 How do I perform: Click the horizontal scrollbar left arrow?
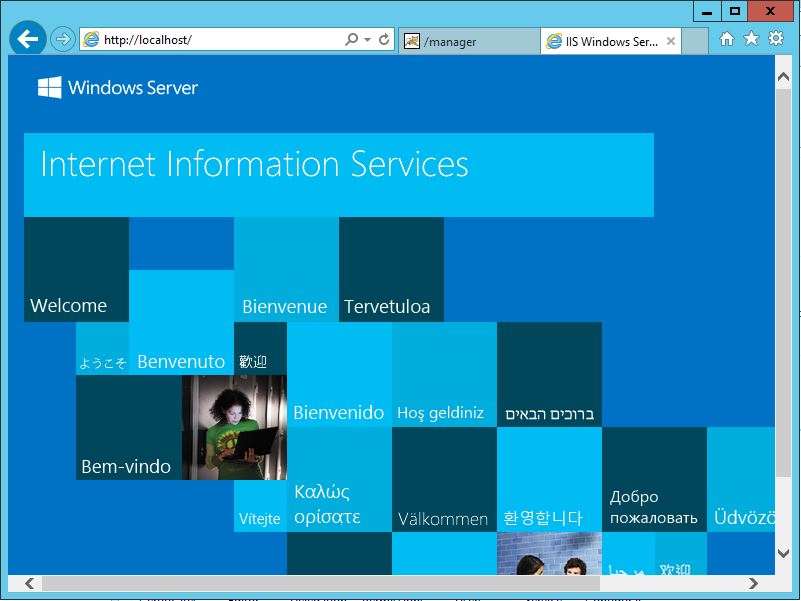tap(30, 583)
